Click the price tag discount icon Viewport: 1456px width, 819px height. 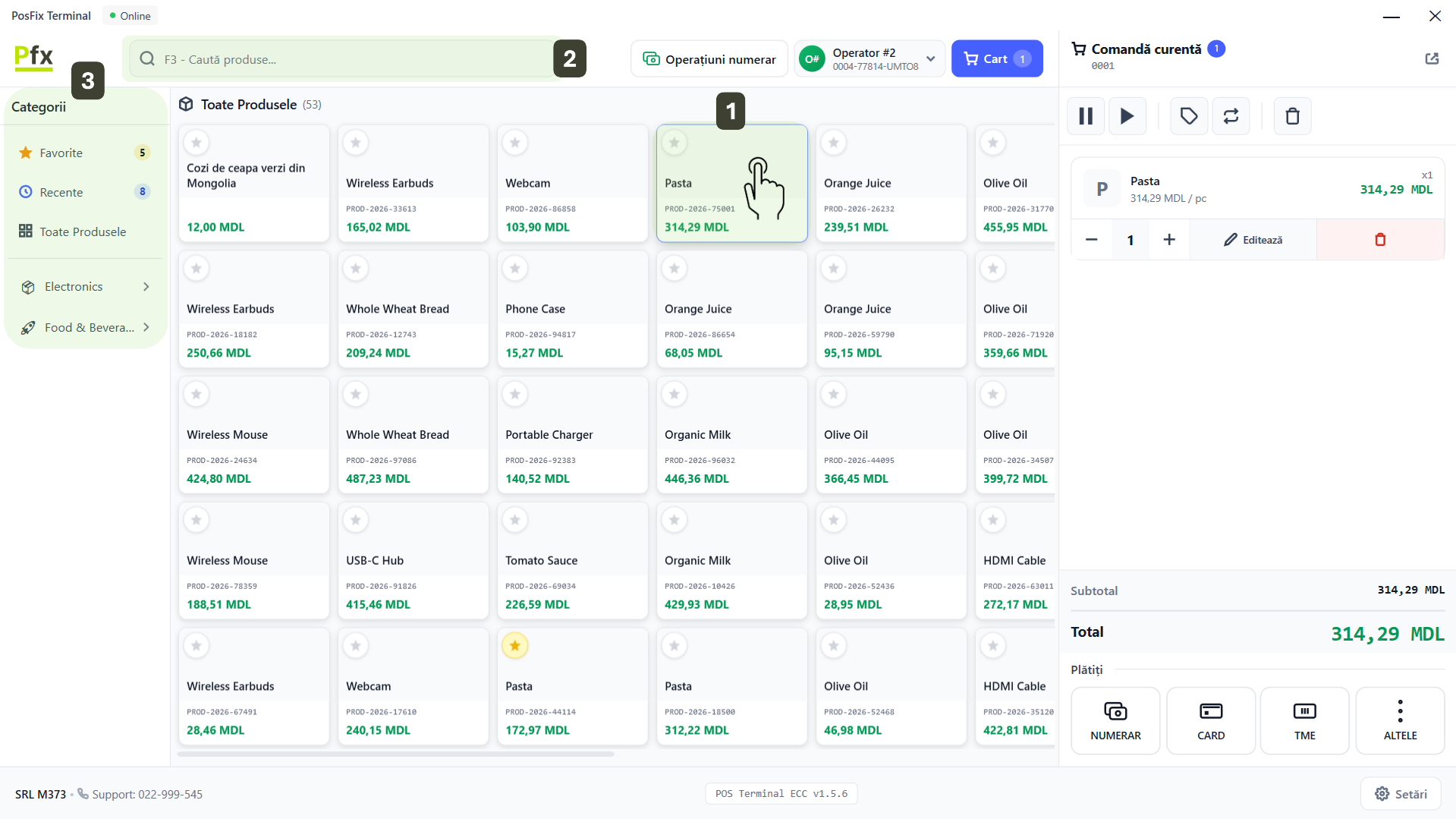pyautogui.click(x=1188, y=116)
